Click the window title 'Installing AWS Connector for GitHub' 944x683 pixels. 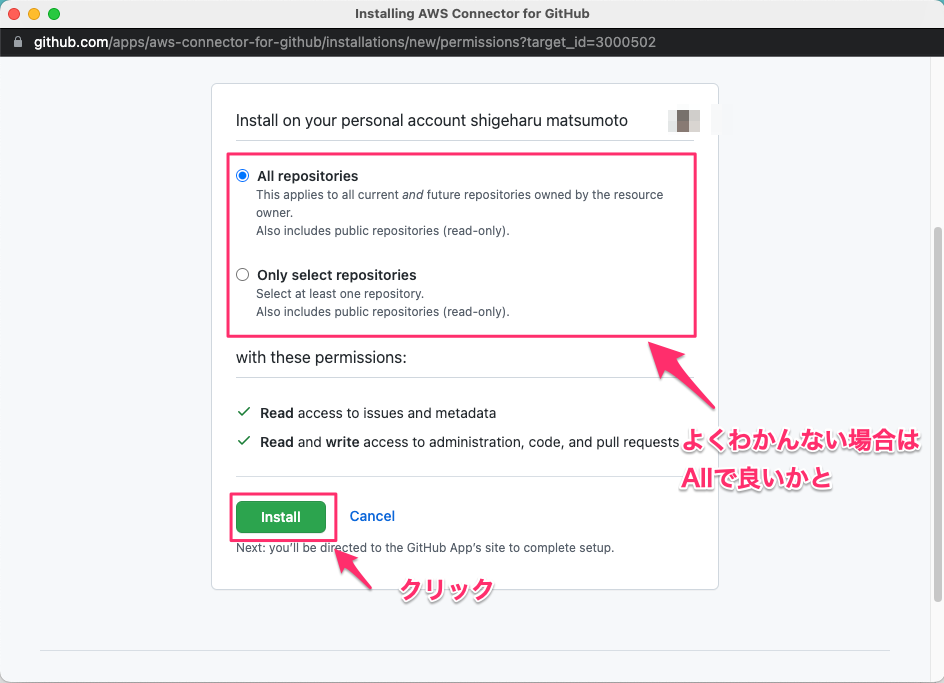[472, 14]
